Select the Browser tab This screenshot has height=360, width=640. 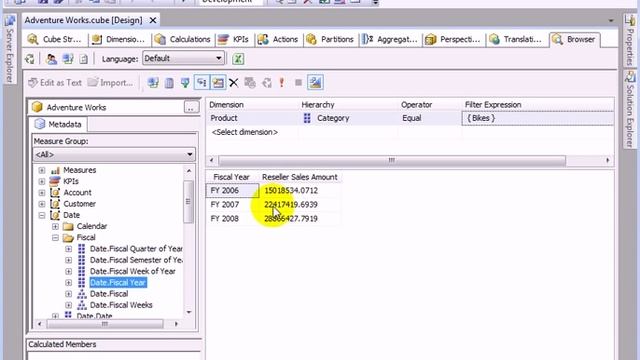[x=575, y=40]
